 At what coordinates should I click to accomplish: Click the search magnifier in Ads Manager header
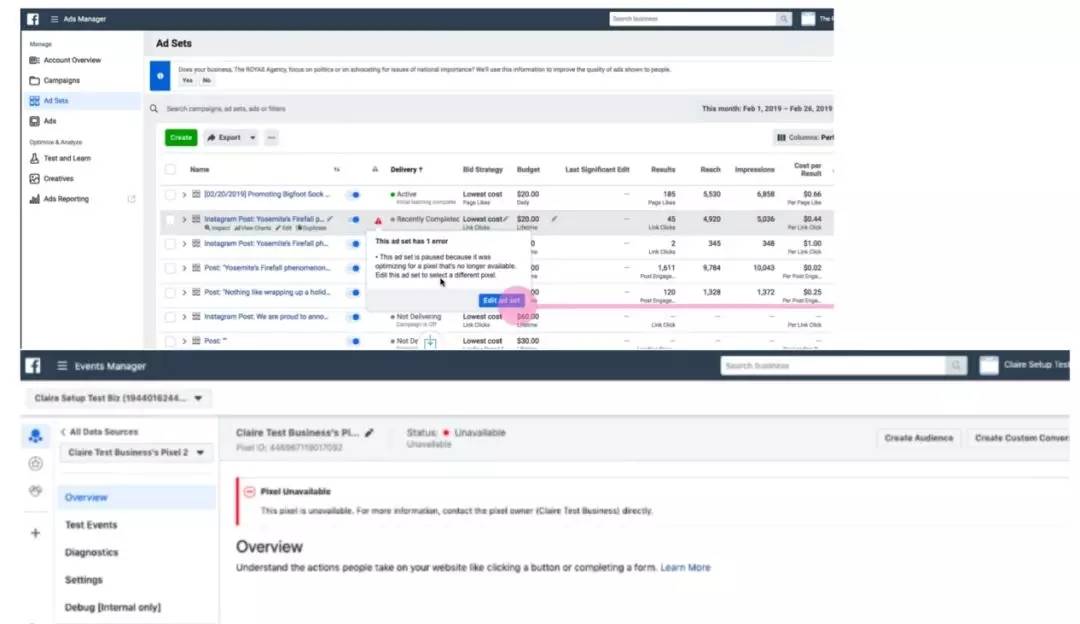(783, 19)
